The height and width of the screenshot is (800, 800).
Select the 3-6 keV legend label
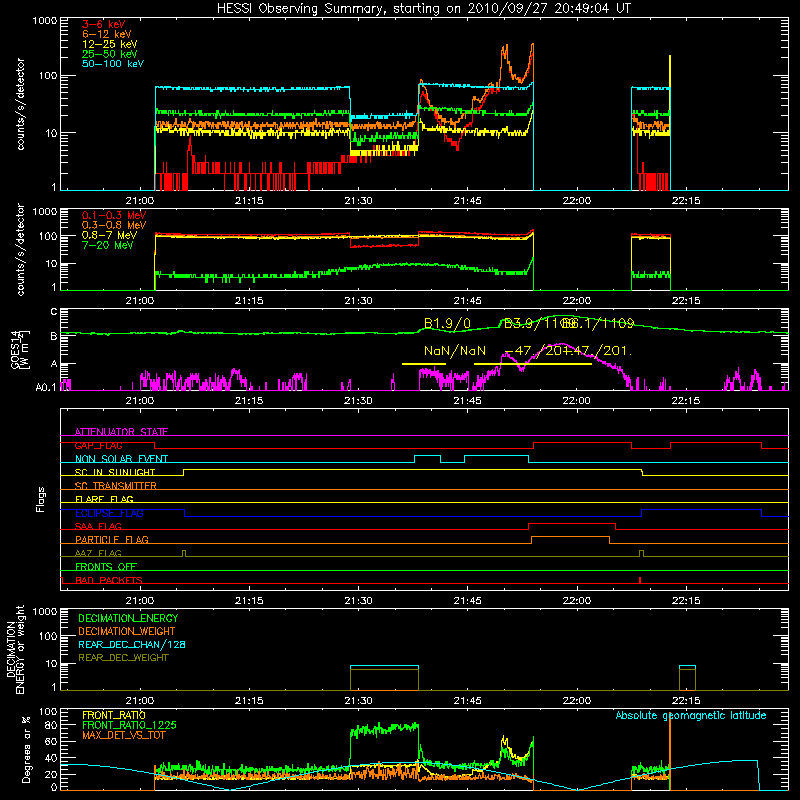click(x=104, y=24)
